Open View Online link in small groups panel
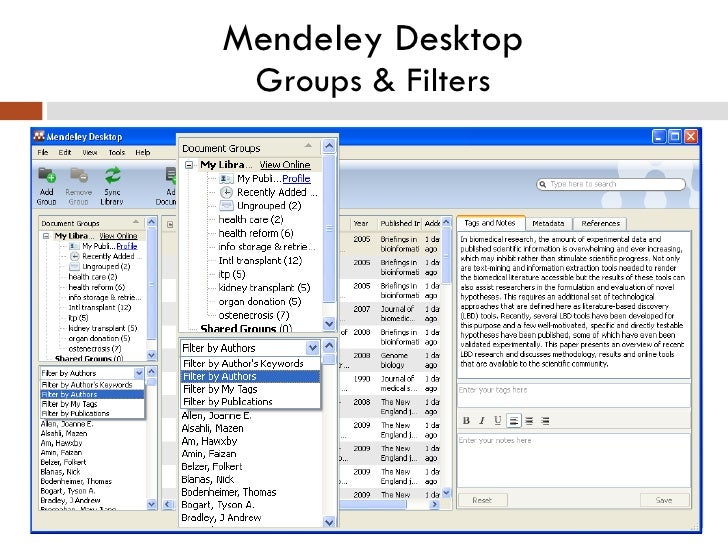 point(118,236)
